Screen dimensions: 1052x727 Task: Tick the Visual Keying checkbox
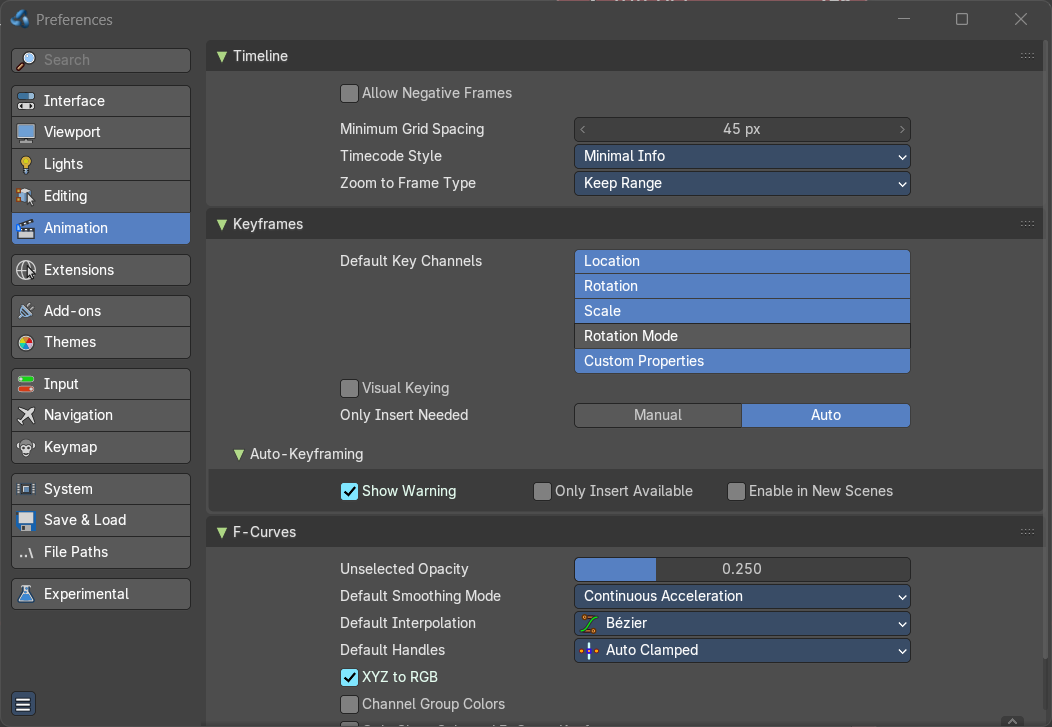[x=349, y=388]
